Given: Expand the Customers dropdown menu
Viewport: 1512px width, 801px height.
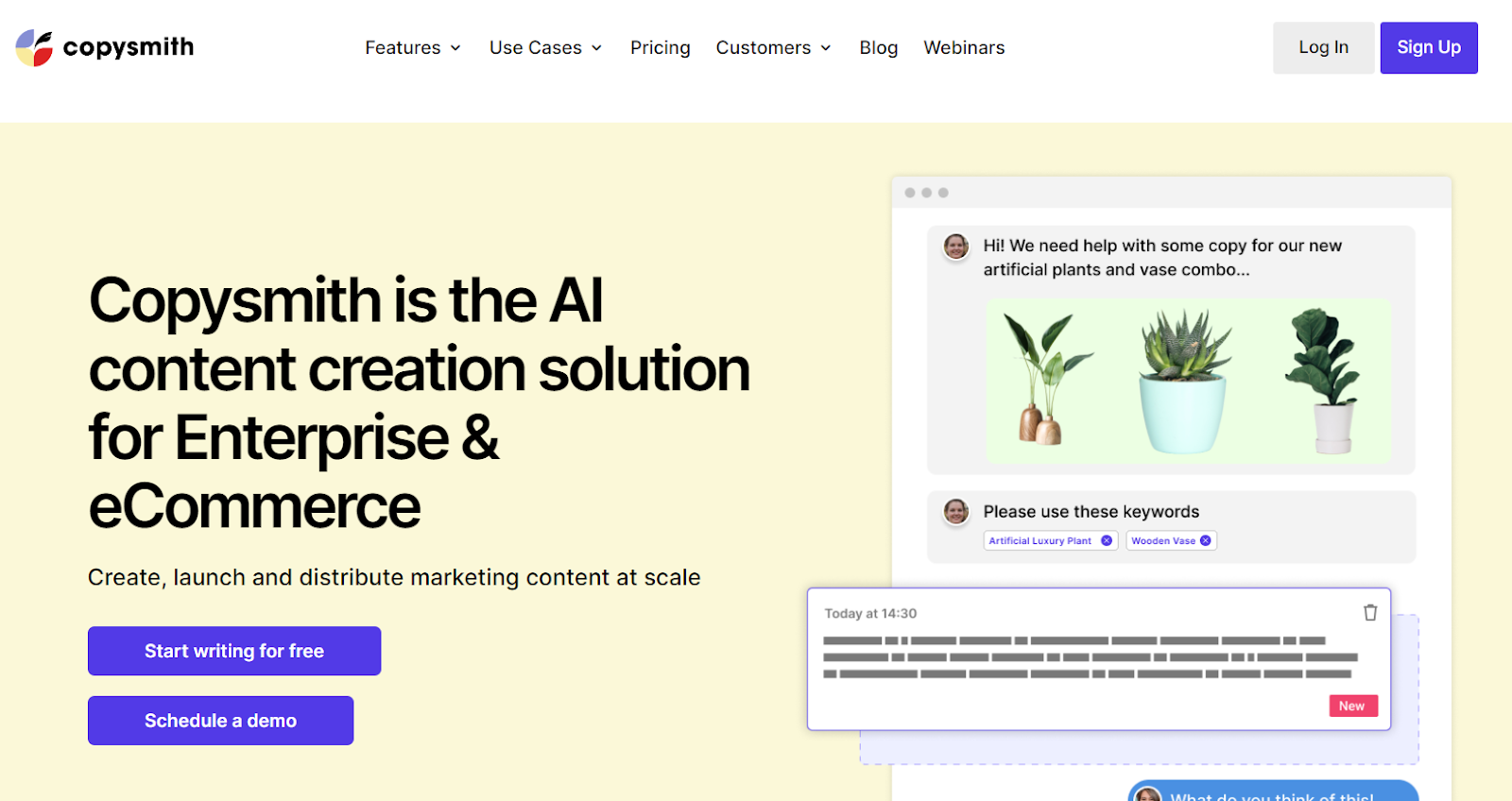Looking at the screenshot, I should click(773, 47).
